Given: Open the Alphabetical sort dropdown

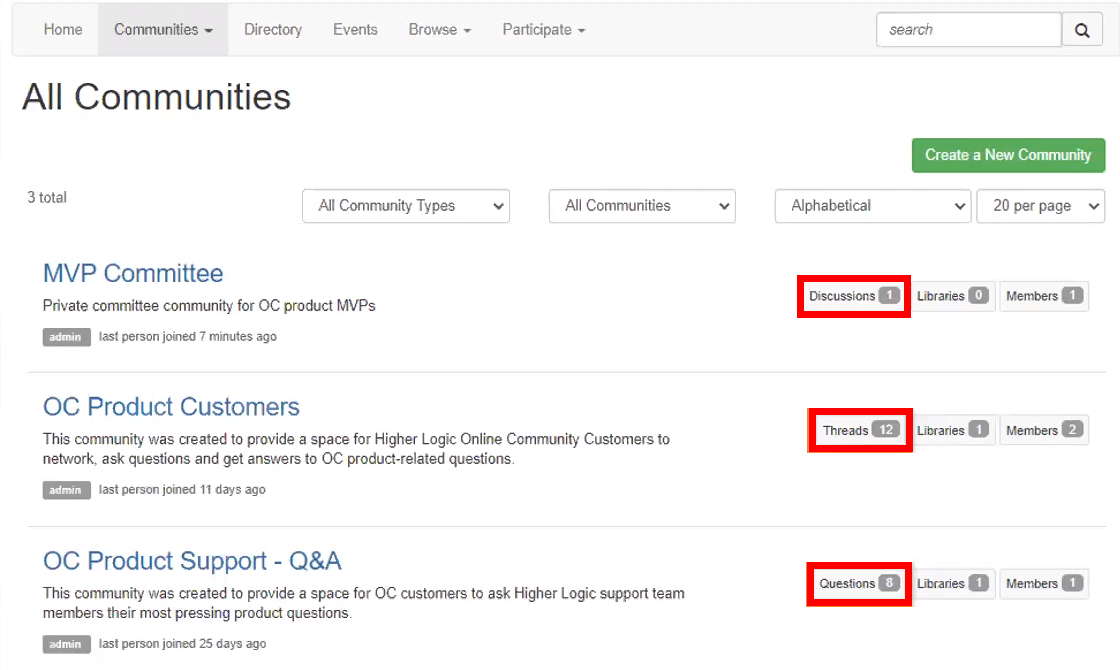Looking at the screenshot, I should pyautogui.click(x=873, y=206).
